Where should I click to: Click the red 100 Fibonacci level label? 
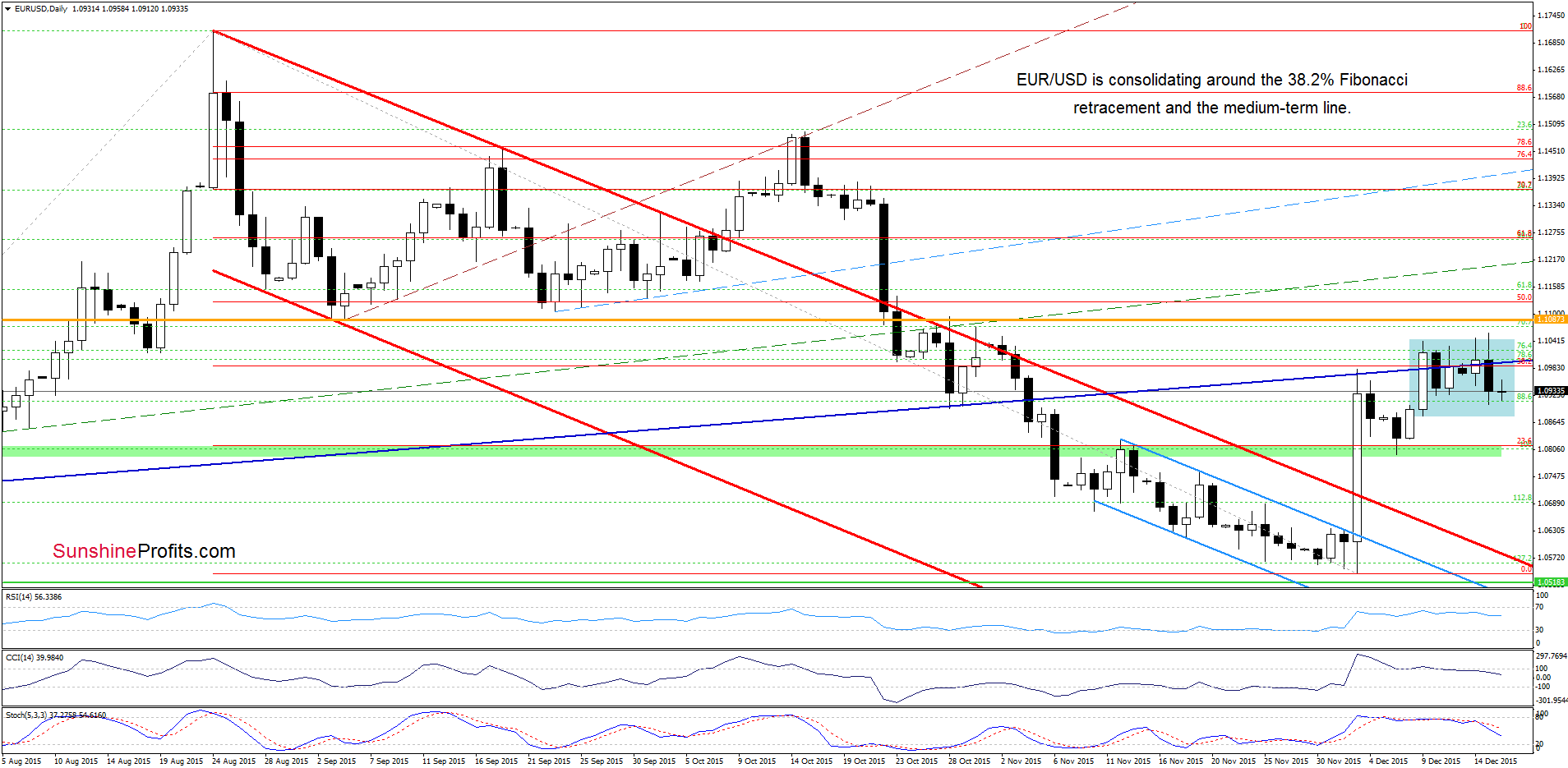tap(1525, 26)
